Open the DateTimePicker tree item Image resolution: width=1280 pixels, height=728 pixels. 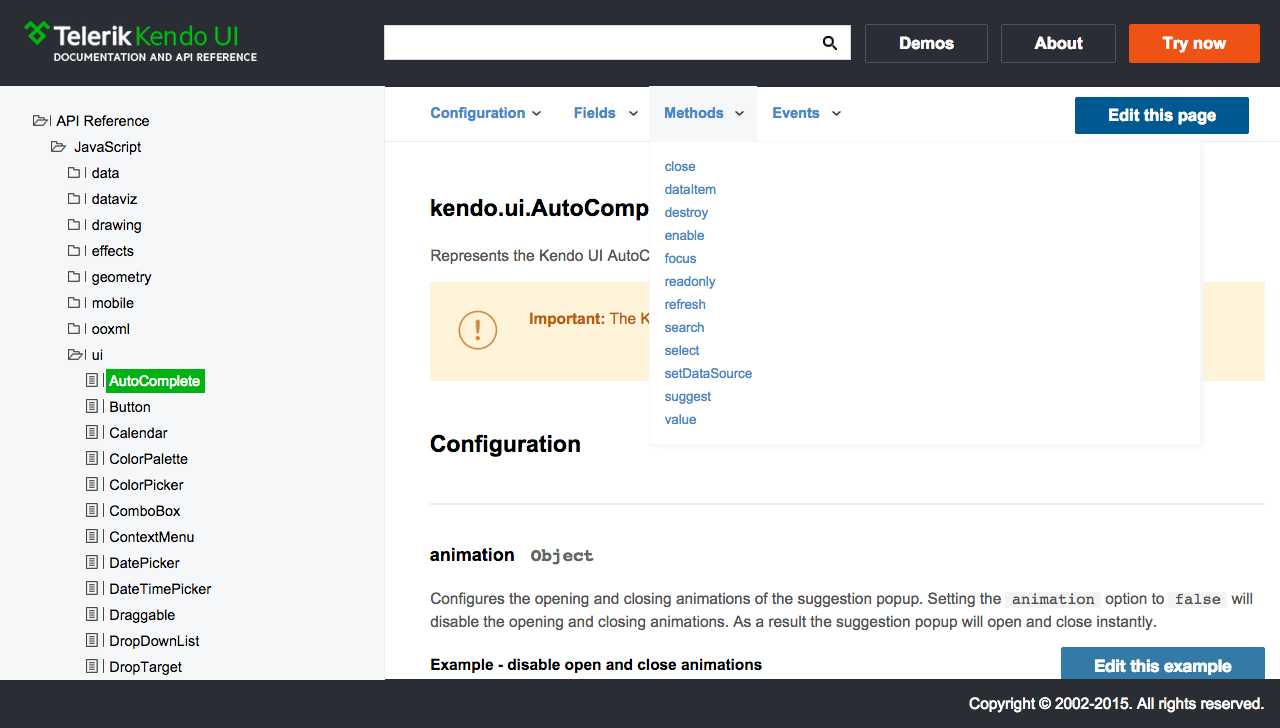click(160, 589)
